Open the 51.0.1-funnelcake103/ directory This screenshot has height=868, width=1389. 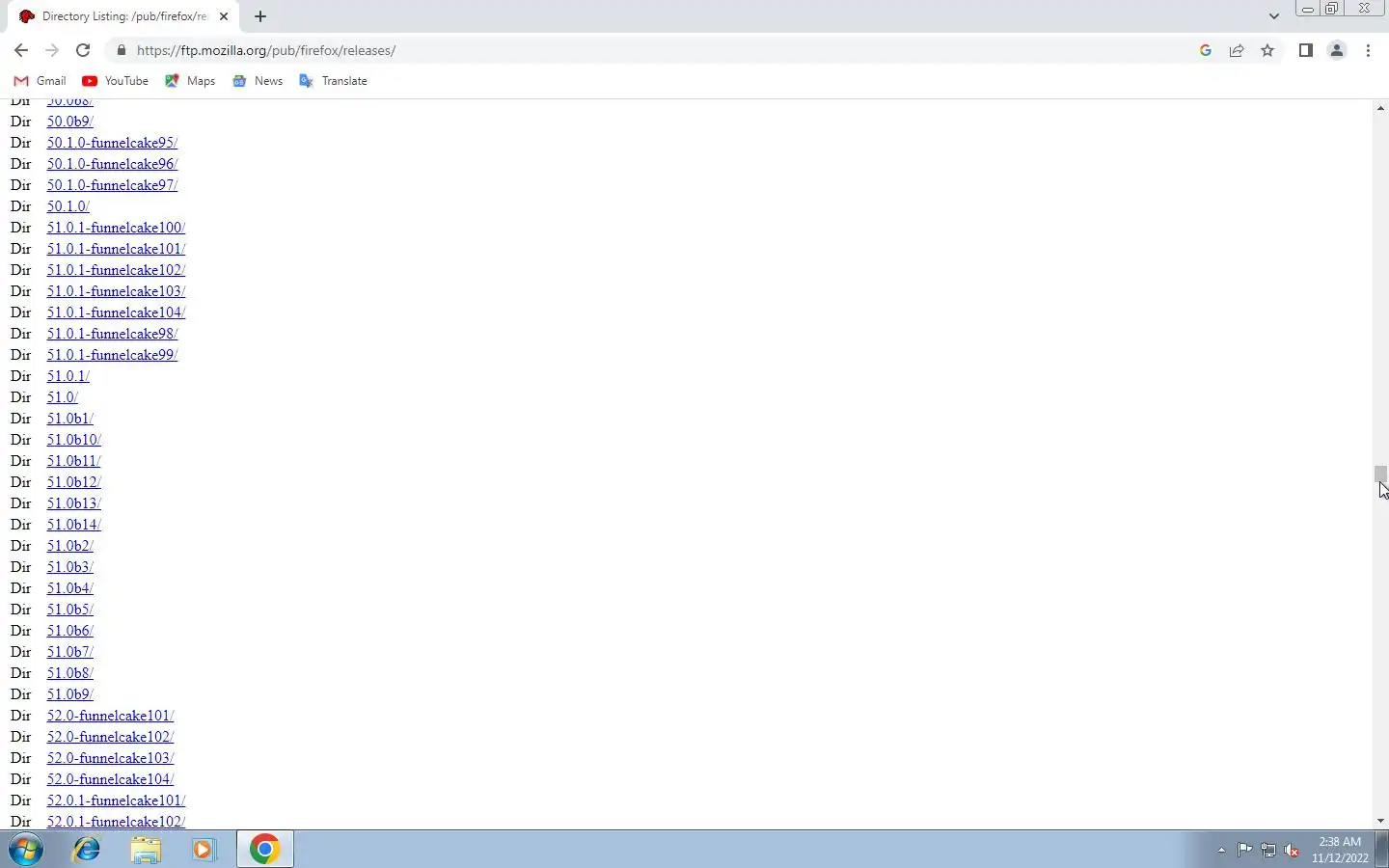click(117, 291)
